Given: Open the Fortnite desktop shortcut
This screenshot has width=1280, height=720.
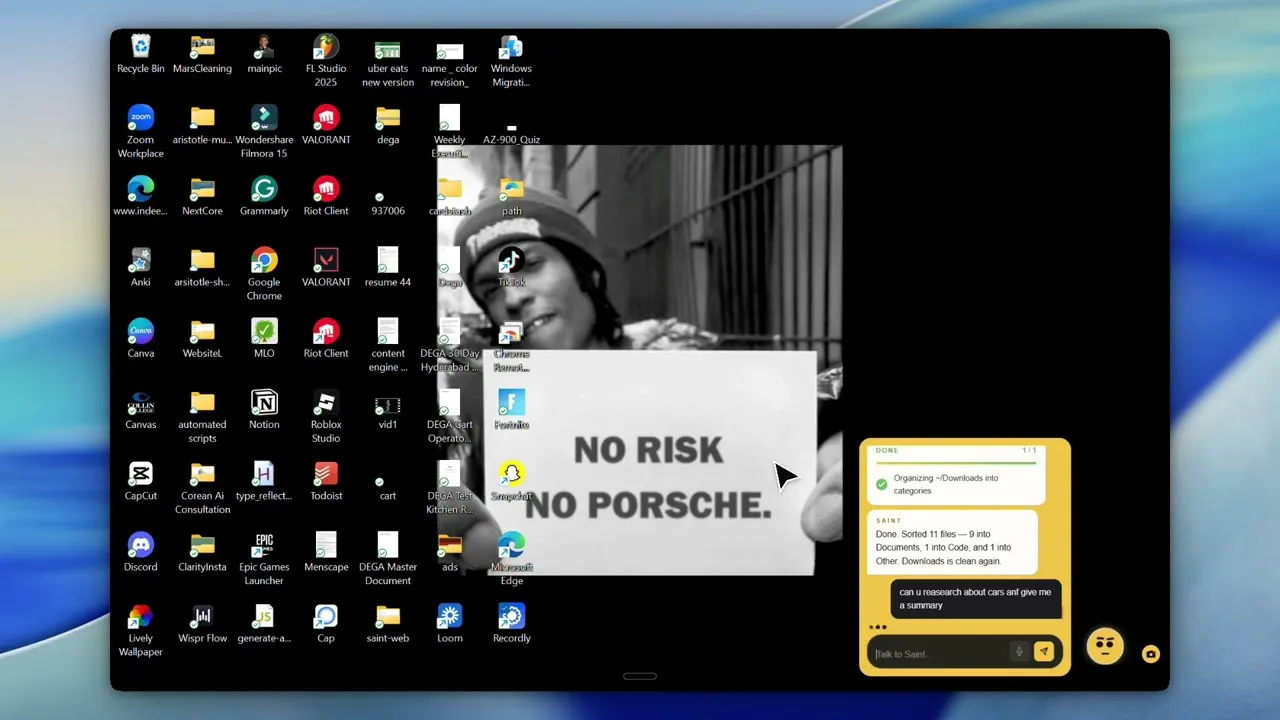Looking at the screenshot, I should coord(512,409).
